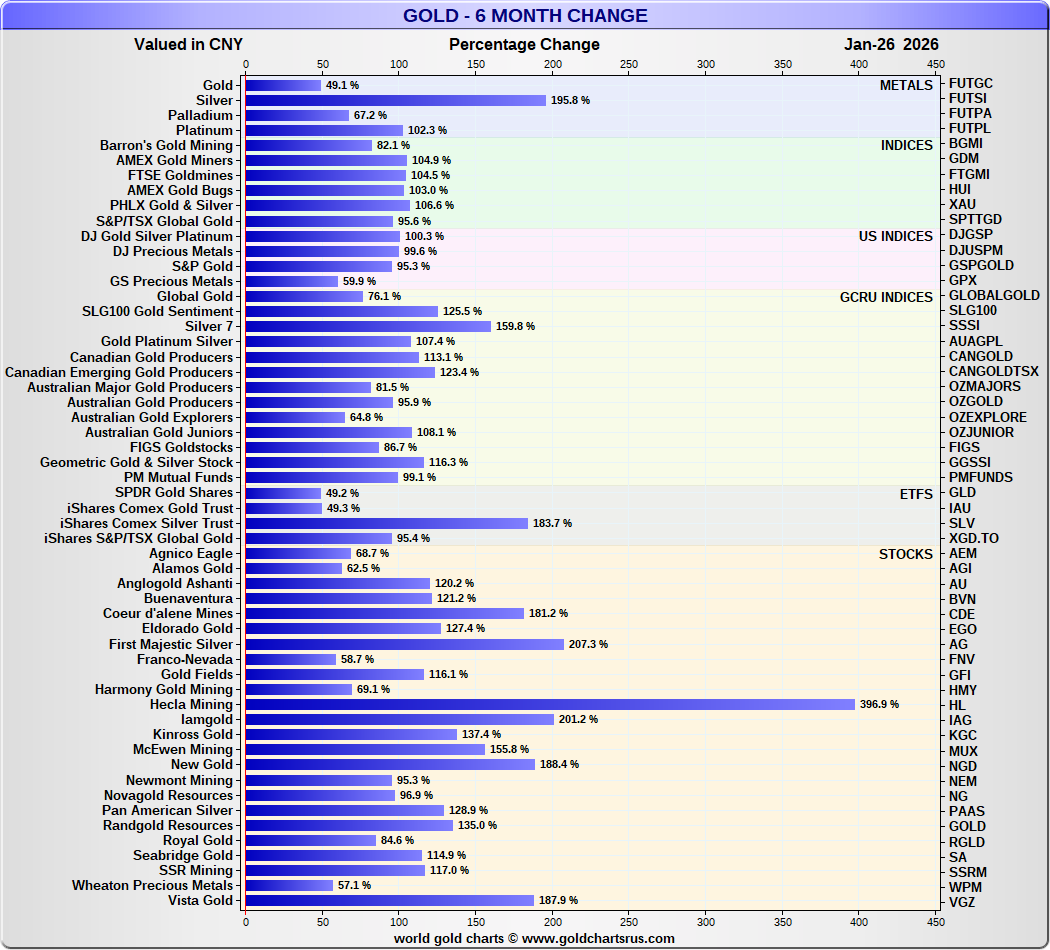Click the iShares Comex Silver Trust bar
1050x950 pixels.
386,523
